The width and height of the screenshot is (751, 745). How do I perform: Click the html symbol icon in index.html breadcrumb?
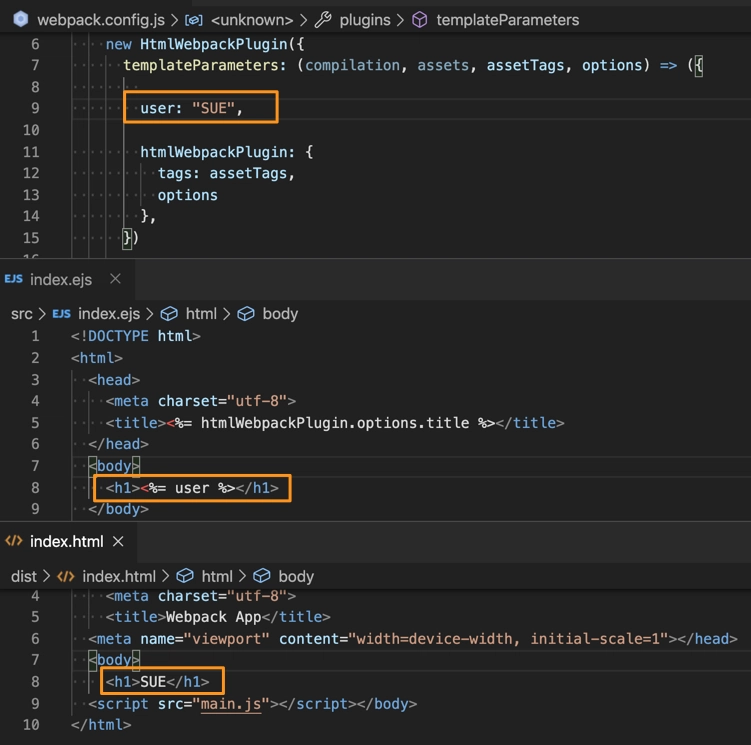point(185,576)
